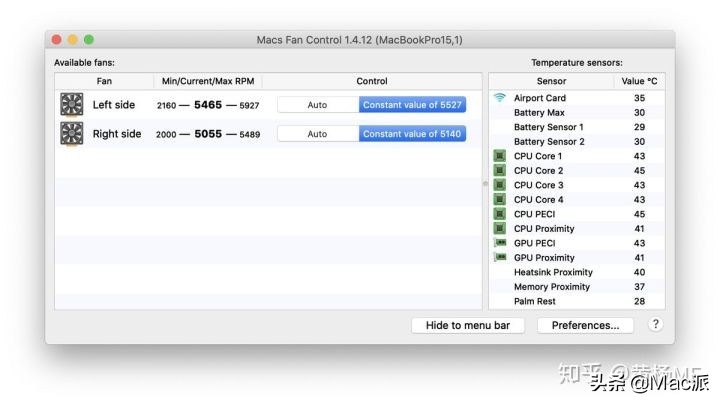Click Left side max RPM 5927
The image size is (720, 404).
coord(249,105)
